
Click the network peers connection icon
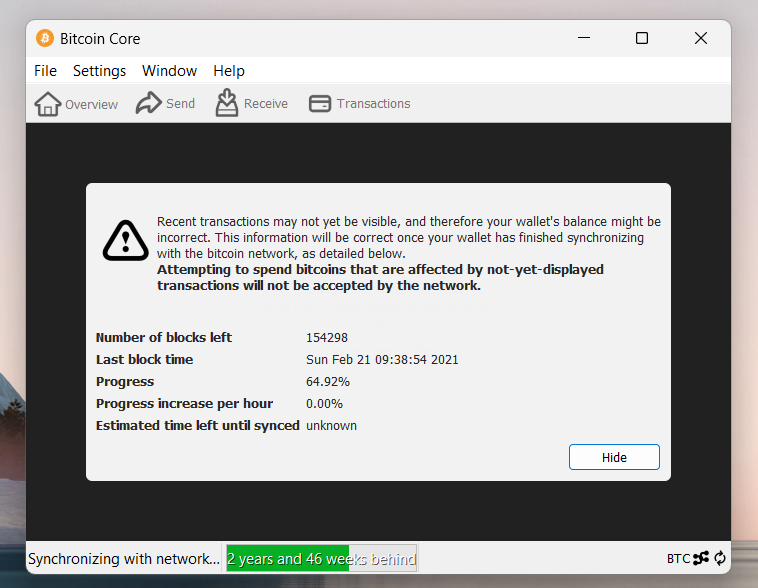[x=701, y=558]
